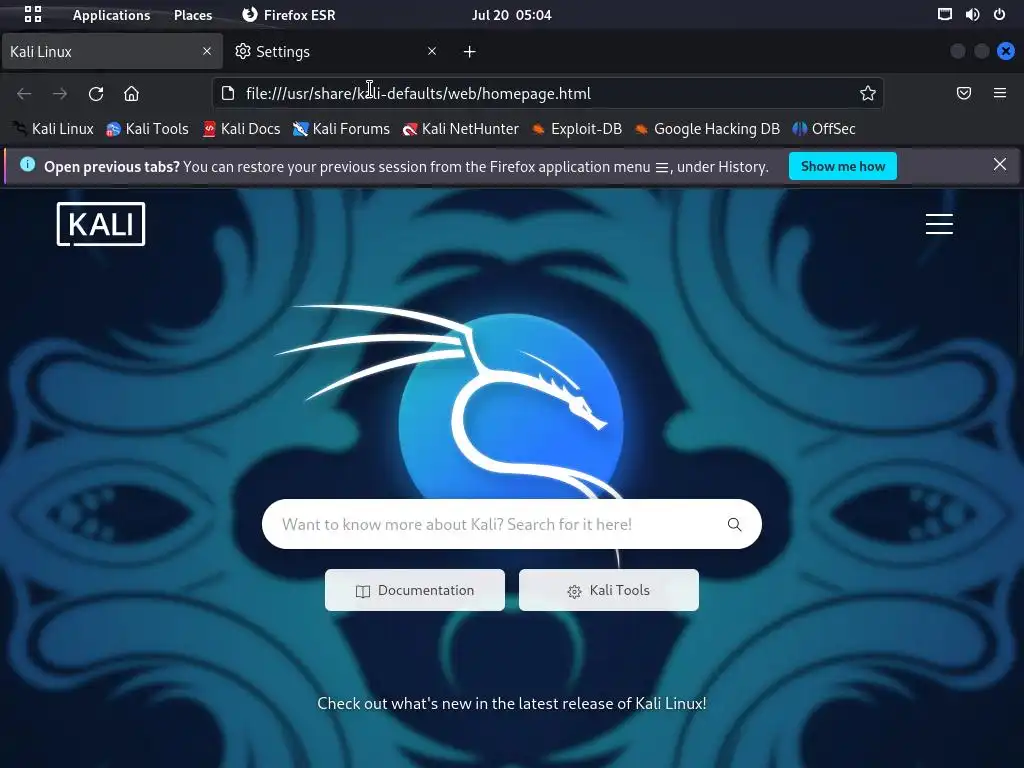Open the Places menu
Screen dimensions: 1024x768
point(193,15)
